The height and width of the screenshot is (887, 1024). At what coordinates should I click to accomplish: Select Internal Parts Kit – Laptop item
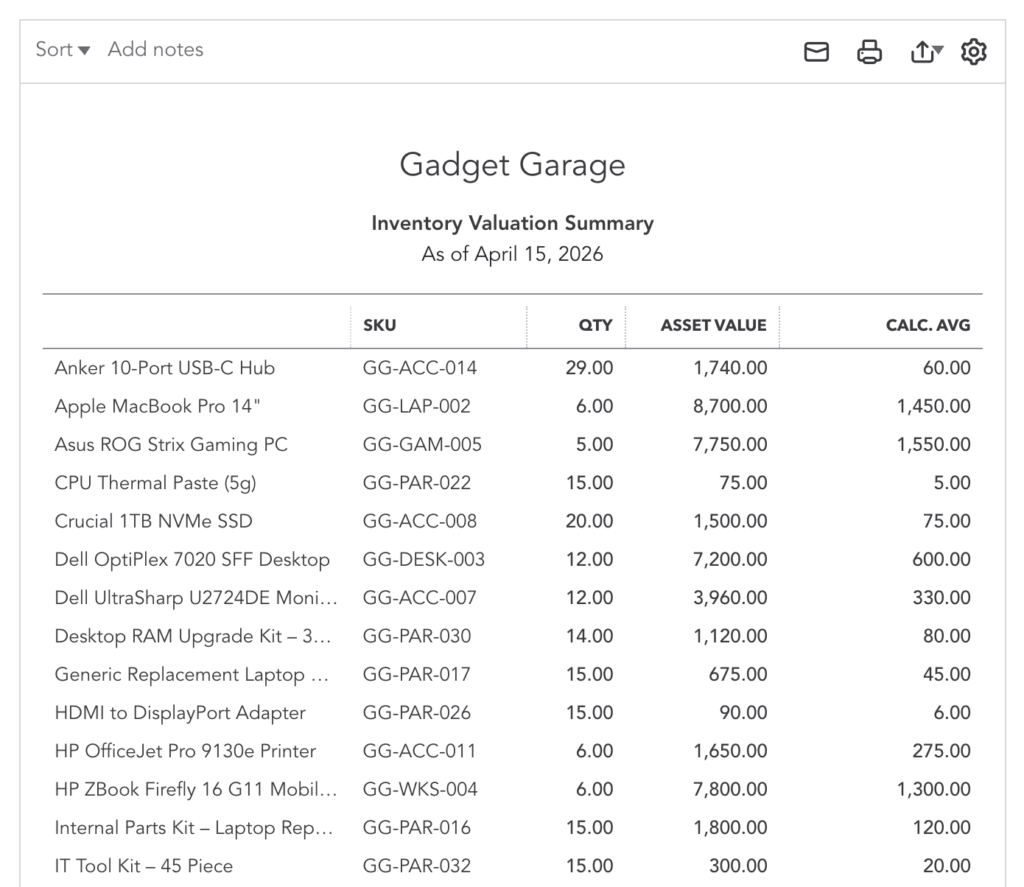click(194, 828)
